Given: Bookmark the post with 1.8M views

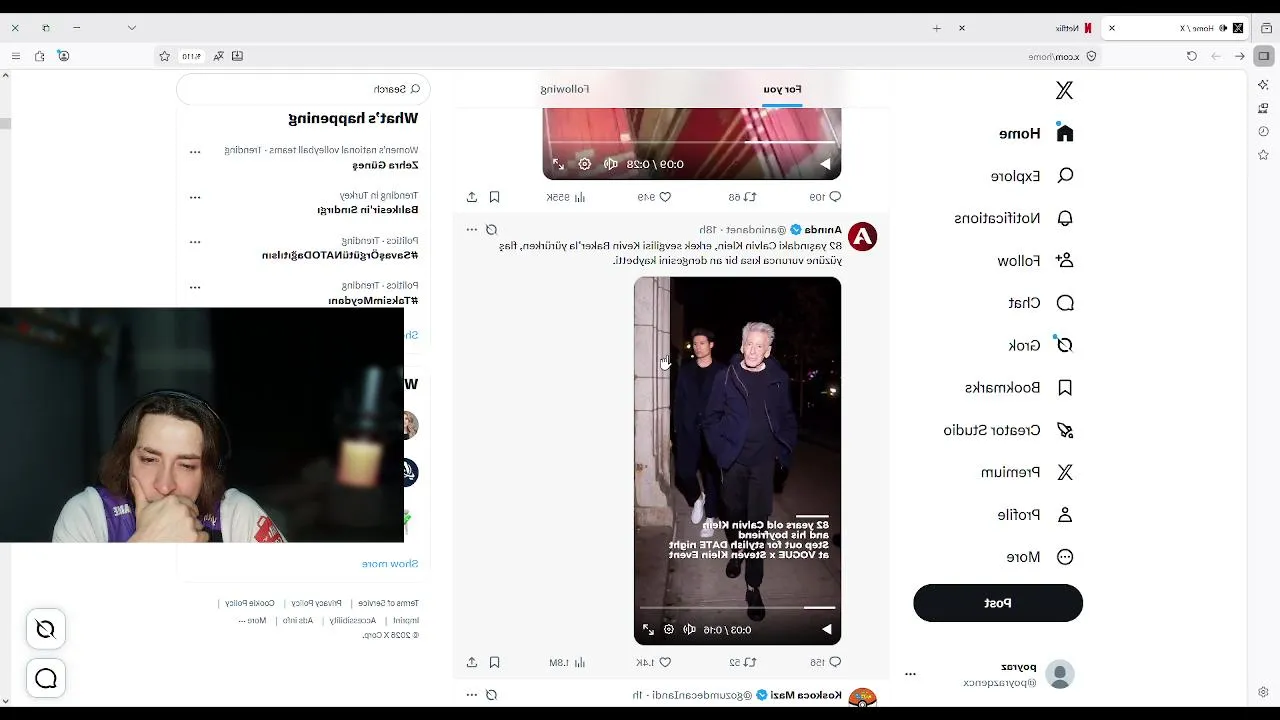Looking at the screenshot, I should point(494,662).
